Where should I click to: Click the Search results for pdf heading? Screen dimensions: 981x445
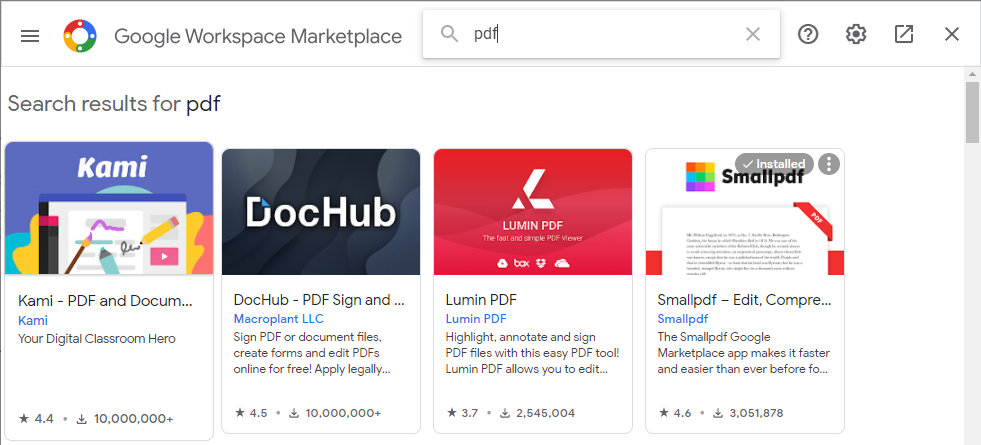[x=114, y=103]
